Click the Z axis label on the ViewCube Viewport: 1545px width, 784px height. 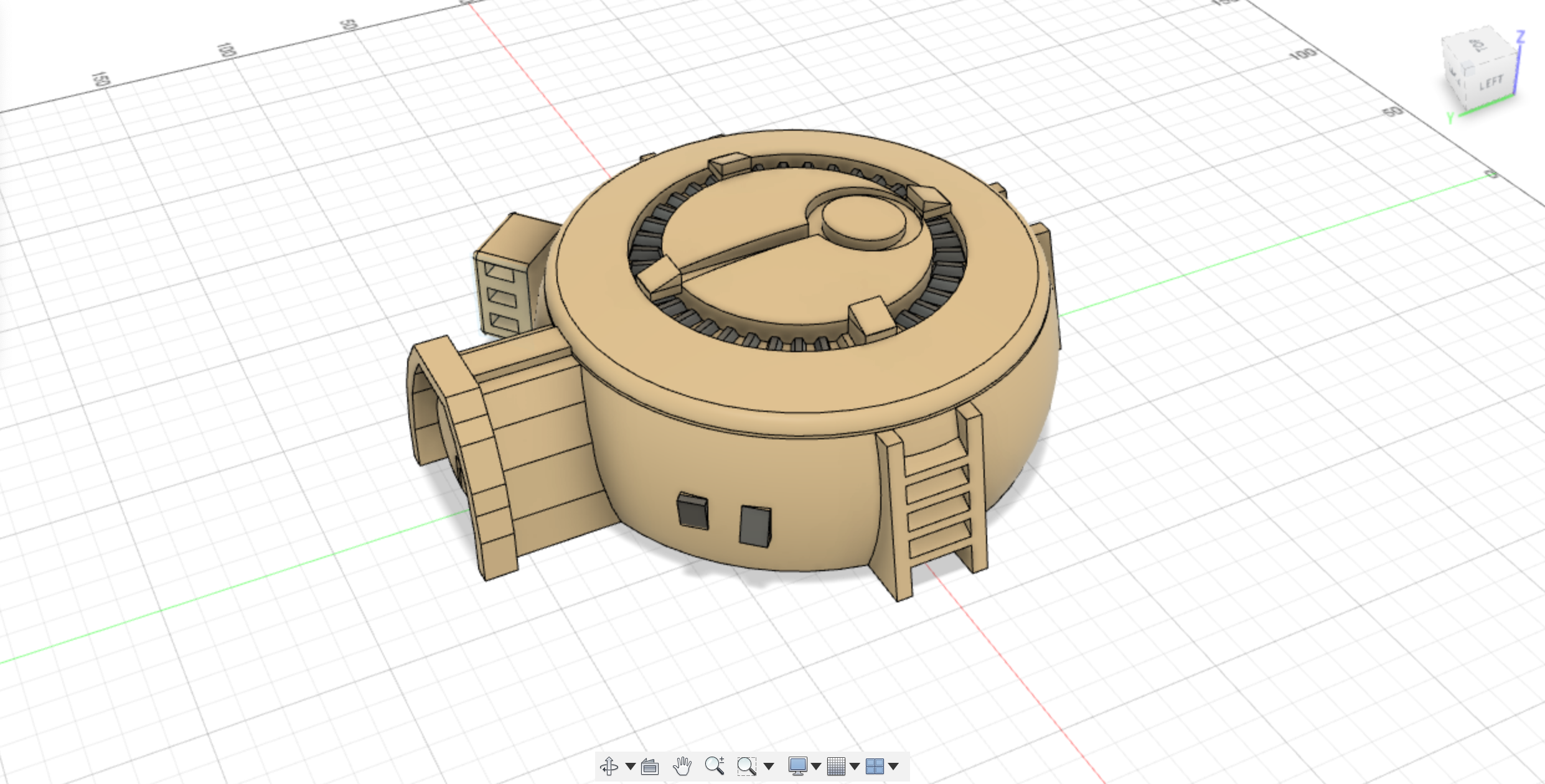click(1521, 37)
